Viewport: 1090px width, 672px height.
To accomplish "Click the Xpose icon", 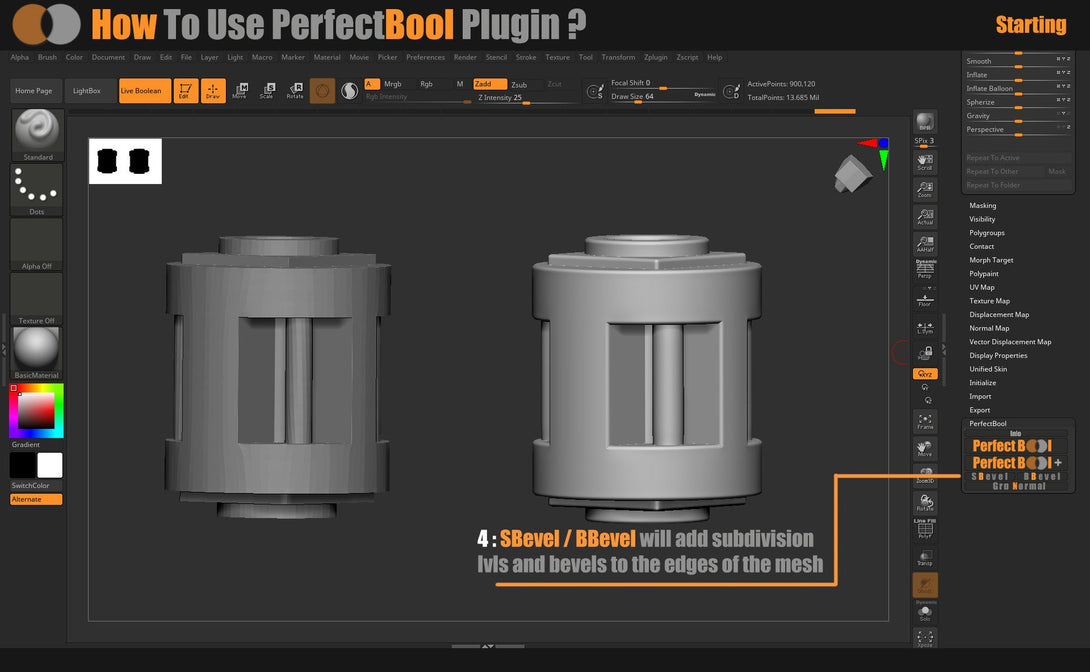I will (x=925, y=639).
